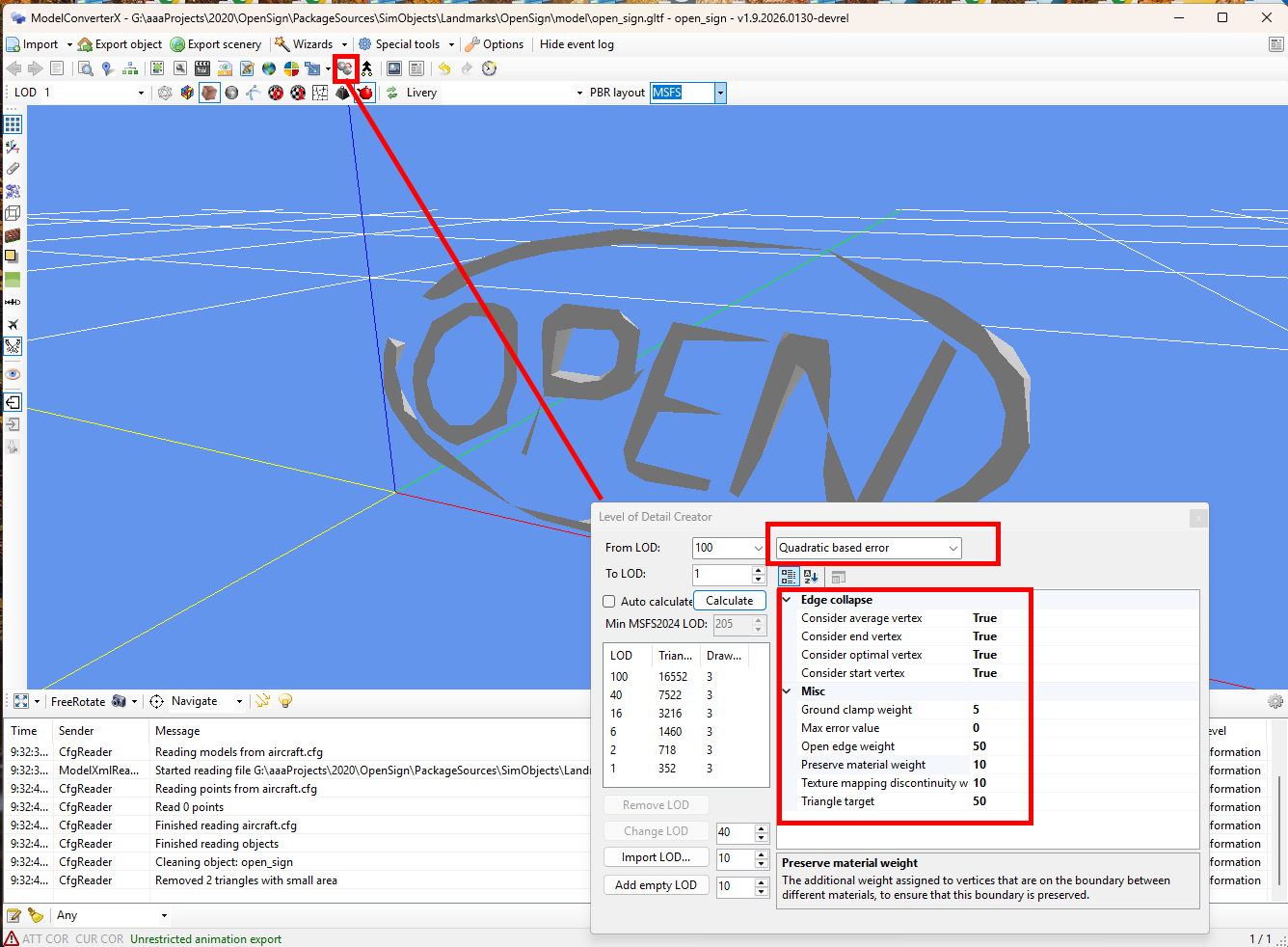Screen dimensions: 1288x947
Task: Click the filmstrip animation icon in toolbar
Action: click(x=202, y=68)
